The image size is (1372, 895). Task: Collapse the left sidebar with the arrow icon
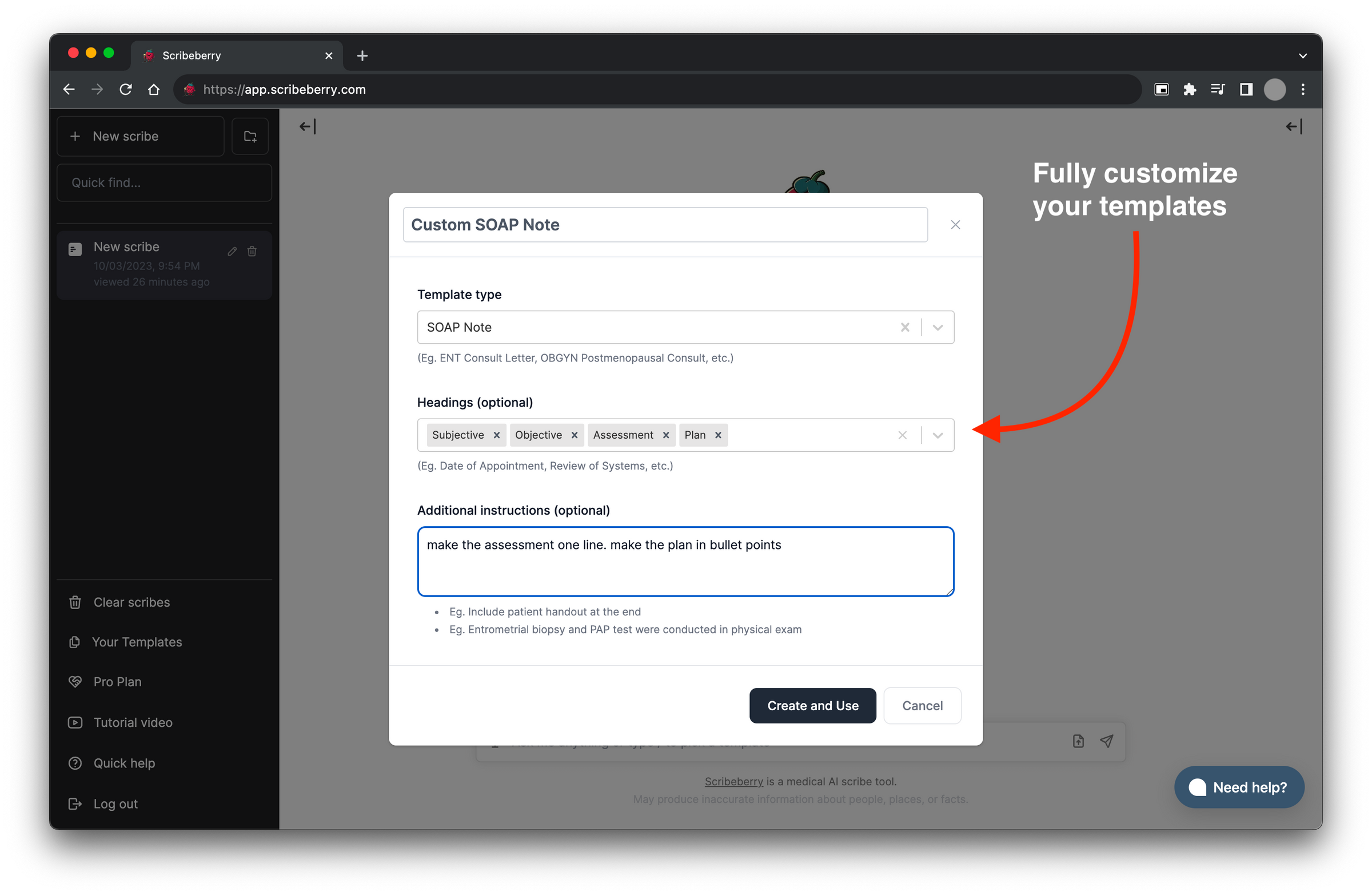(307, 126)
